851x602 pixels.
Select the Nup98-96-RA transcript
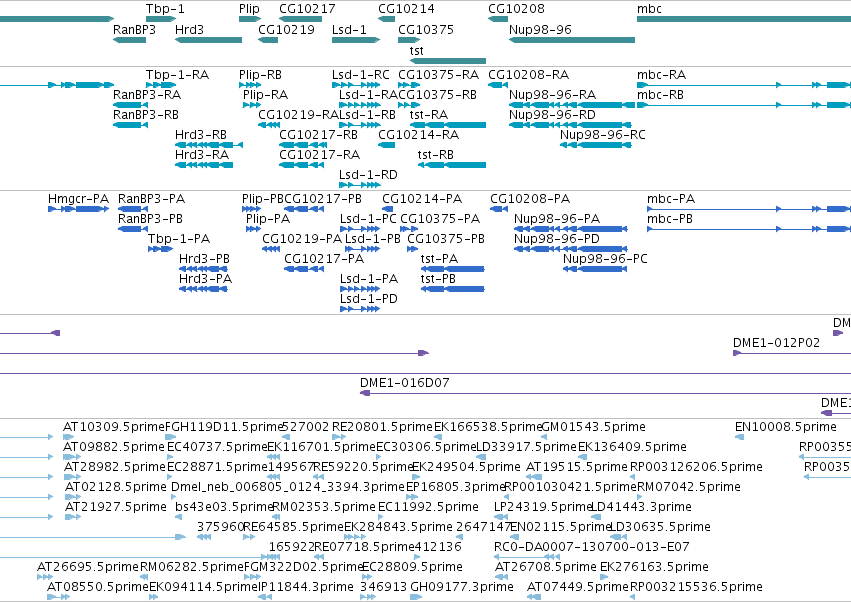click(572, 105)
